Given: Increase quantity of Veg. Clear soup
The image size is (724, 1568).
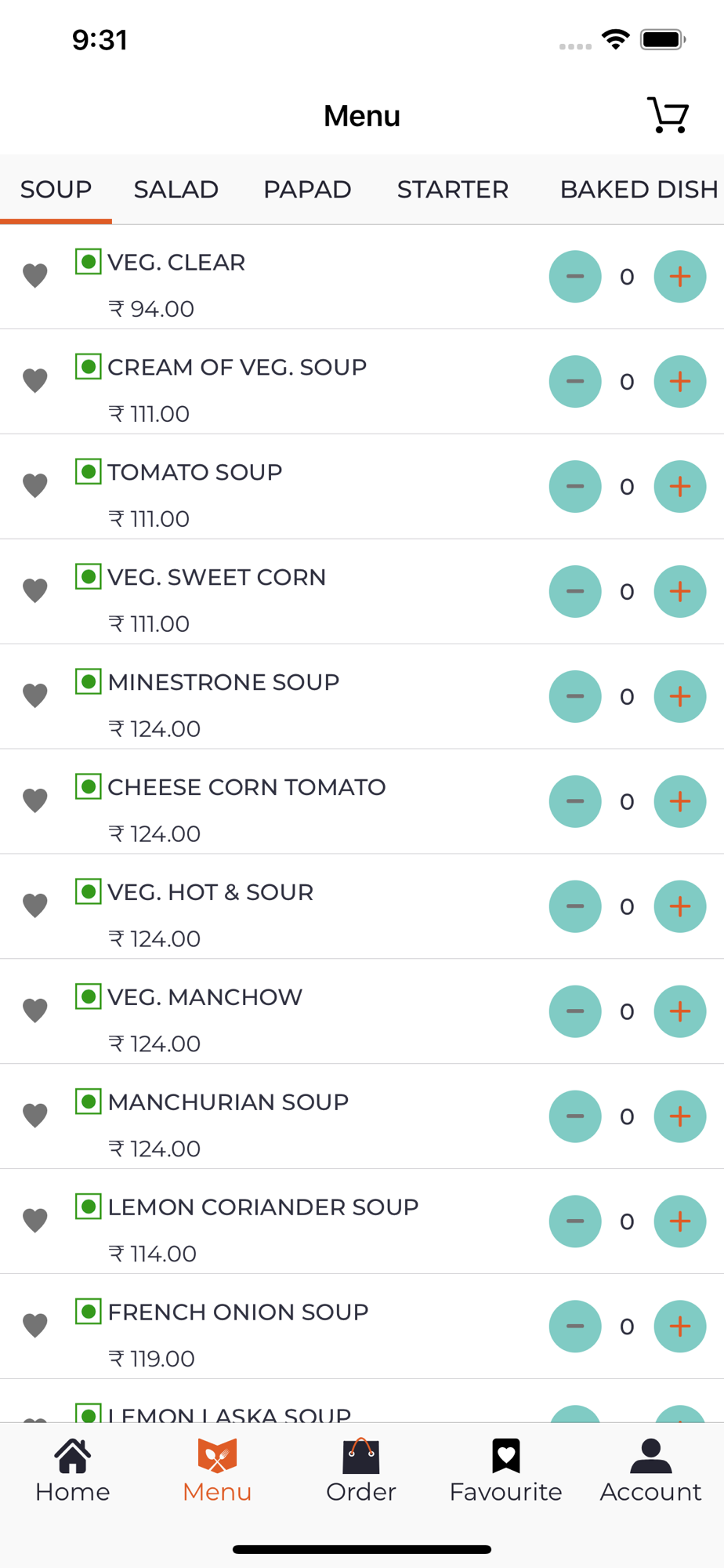Looking at the screenshot, I should pos(680,277).
